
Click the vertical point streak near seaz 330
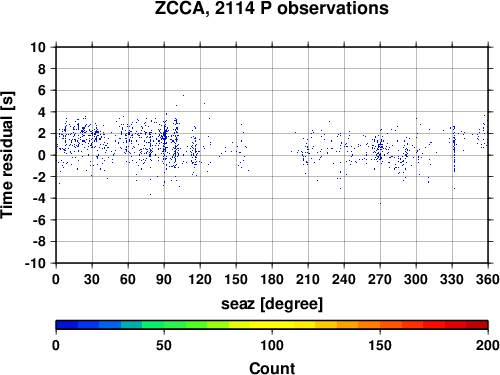coord(454,148)
